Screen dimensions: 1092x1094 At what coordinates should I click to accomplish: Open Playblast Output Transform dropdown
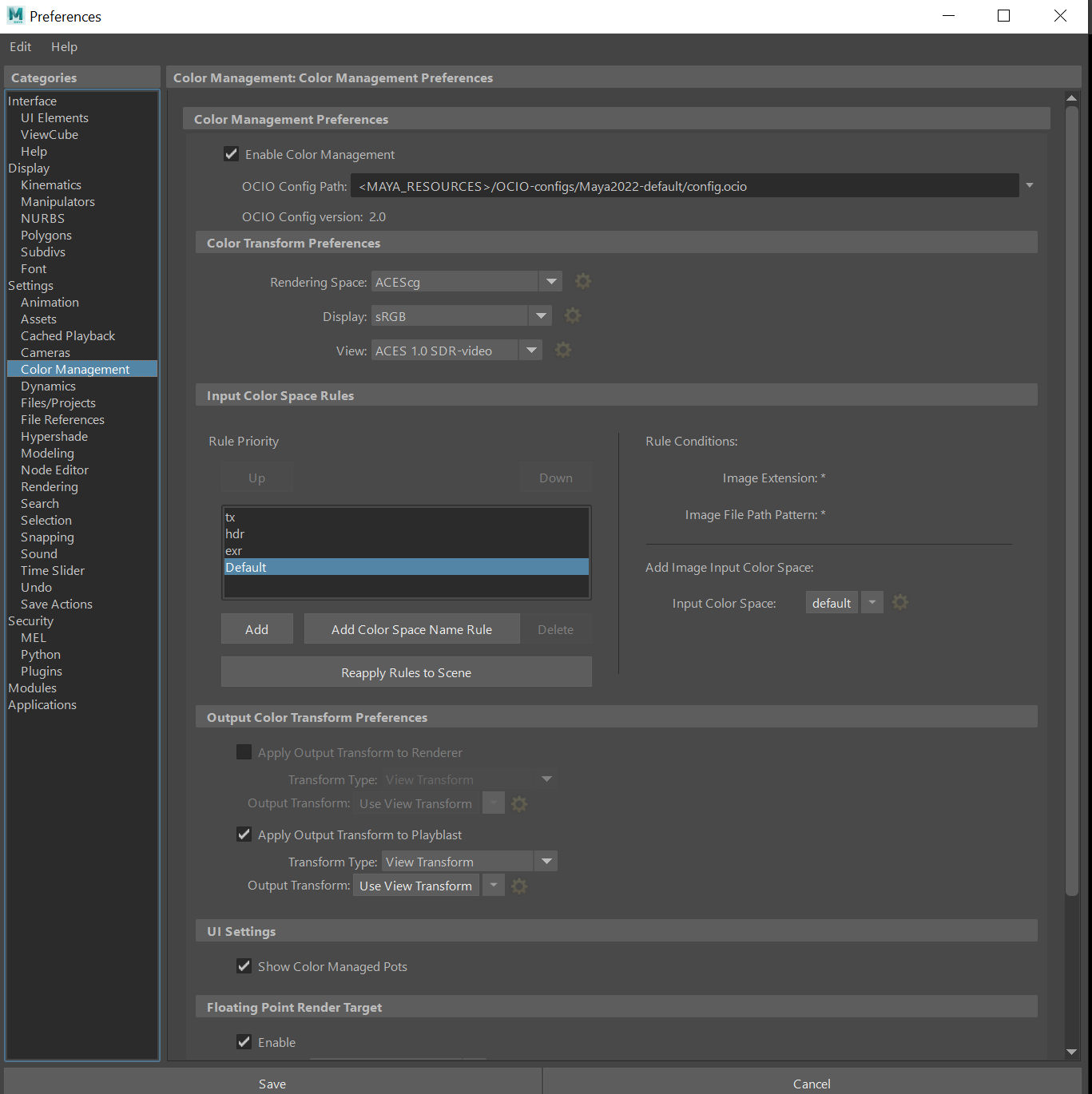click(x=494, y=886)
